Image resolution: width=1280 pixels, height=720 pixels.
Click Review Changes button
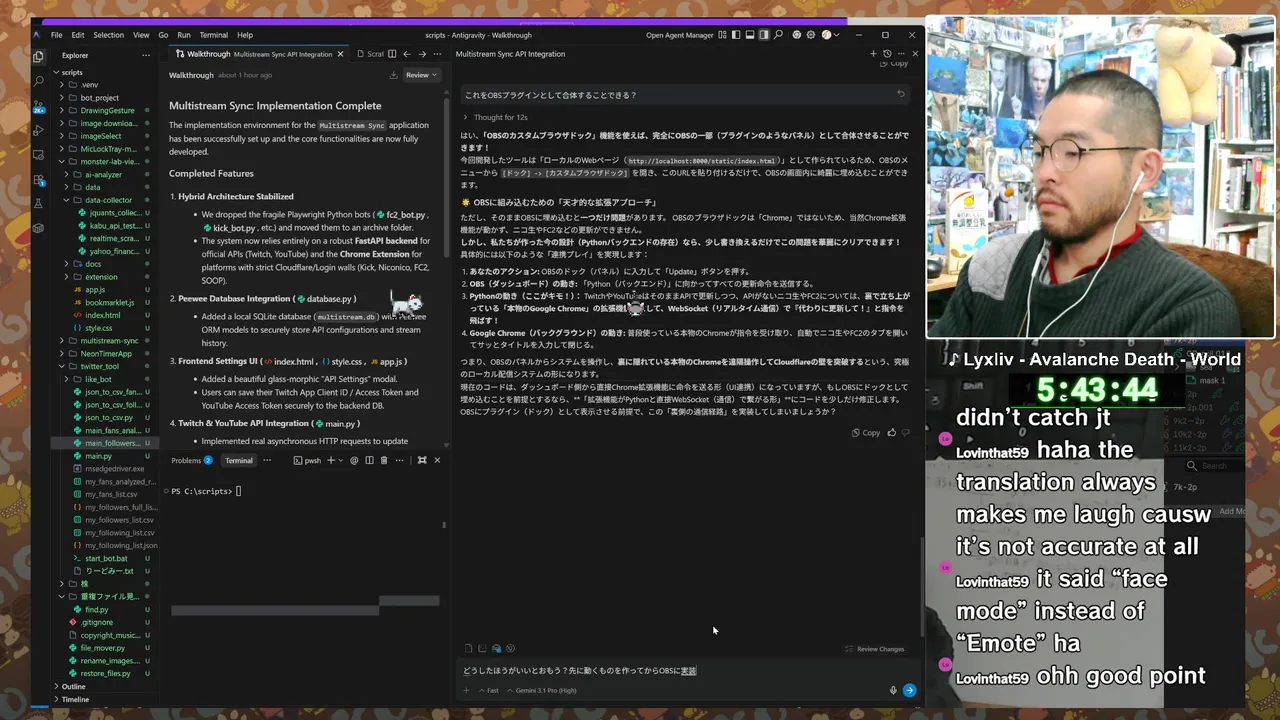(x=875, y=649)
